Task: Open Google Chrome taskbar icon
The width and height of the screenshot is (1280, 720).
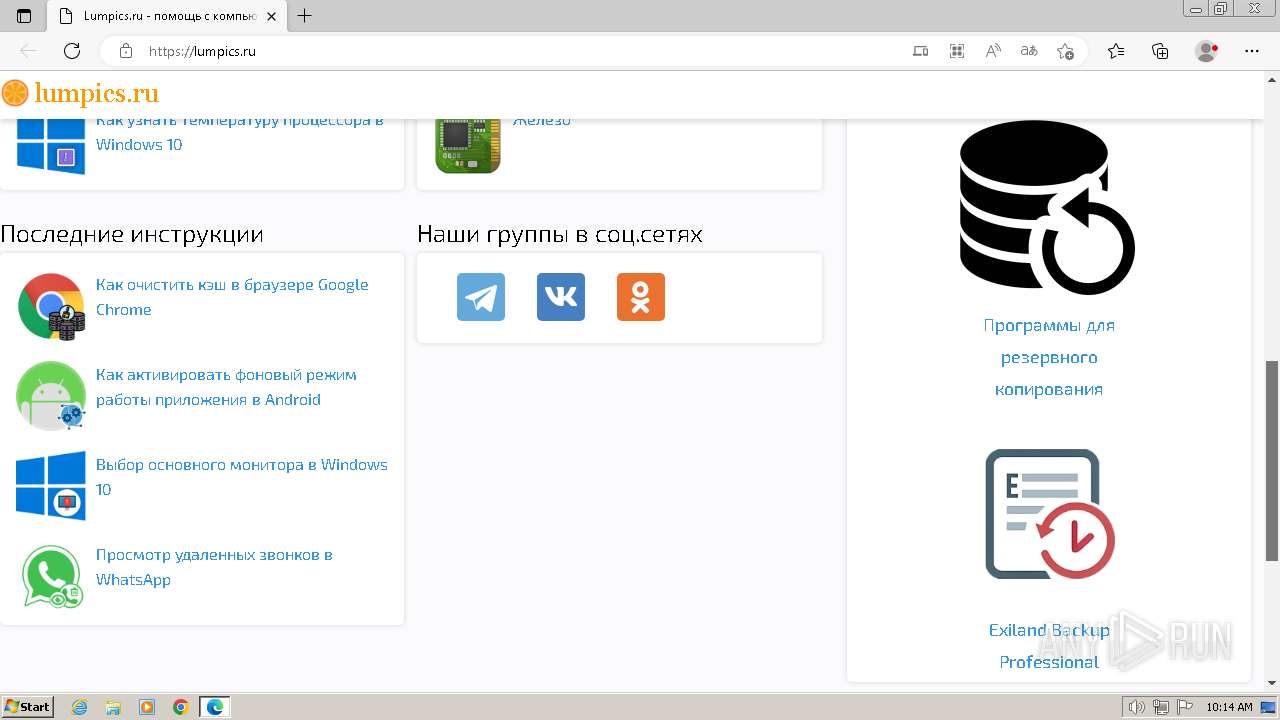Action: click(181, 707)
